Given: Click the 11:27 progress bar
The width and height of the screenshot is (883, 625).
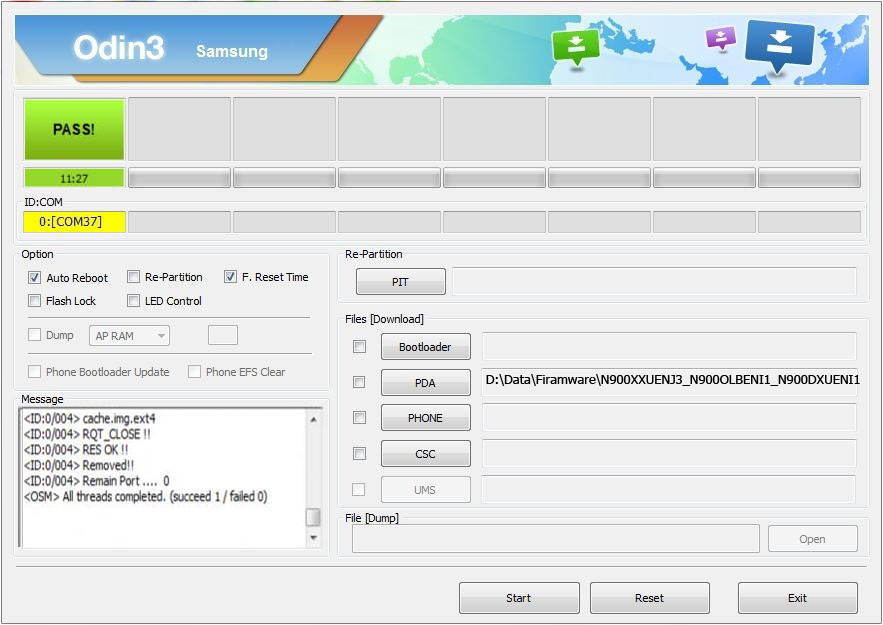Looking at the screenshot, I should click(x=74, y=178).
